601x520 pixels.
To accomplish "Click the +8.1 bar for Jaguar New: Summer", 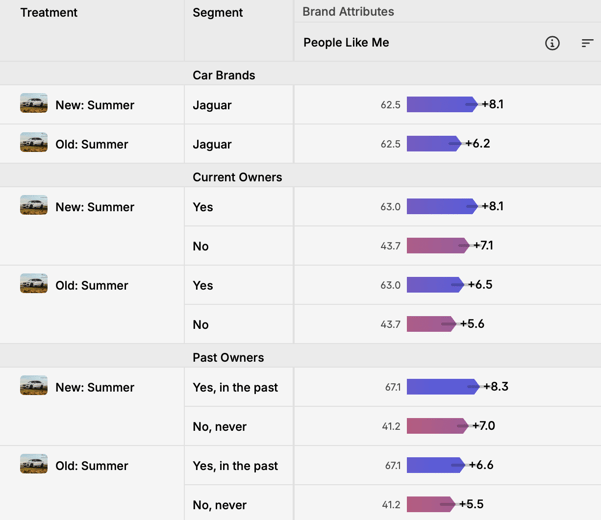I will (442, 104).
